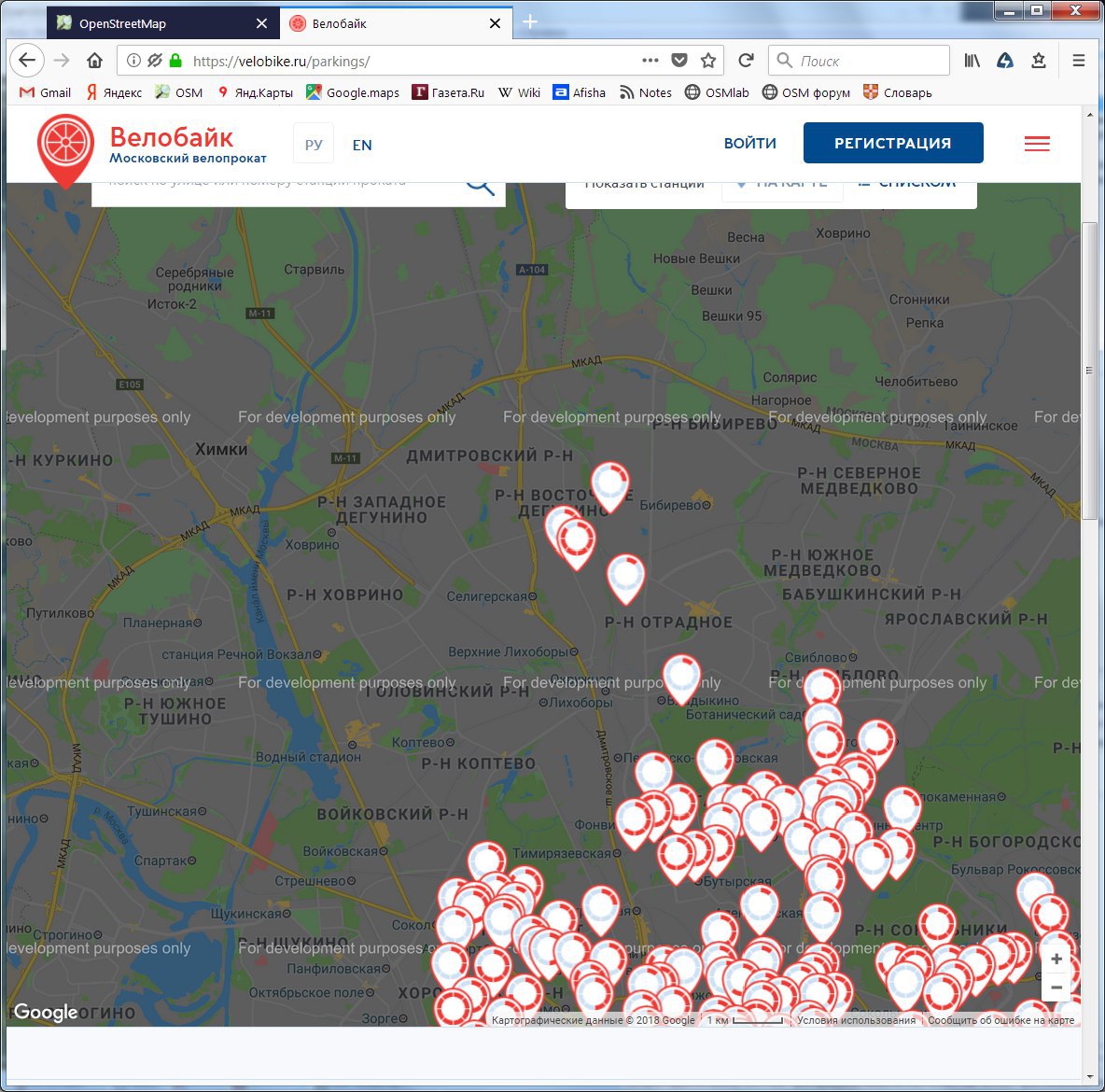Image resolution: width=1105 pixels, height=1092 pixels.
Task: Open Газета.Ru bookmark
Action: (x=448, y=92)
